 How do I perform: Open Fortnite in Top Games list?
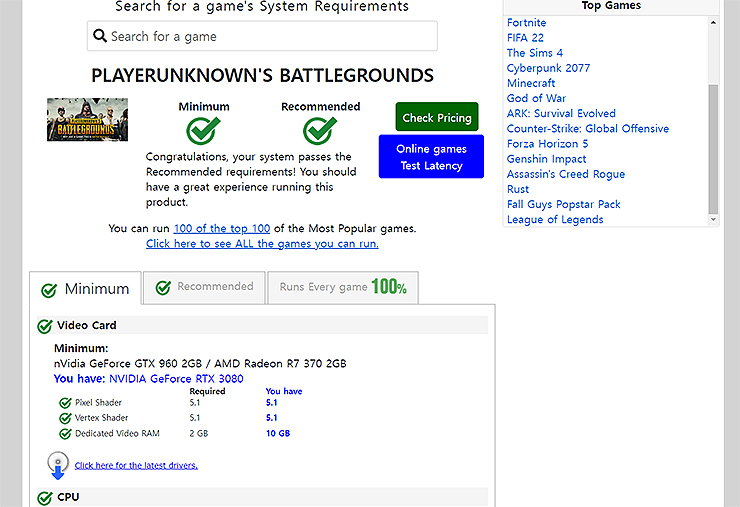coord(527,23)
